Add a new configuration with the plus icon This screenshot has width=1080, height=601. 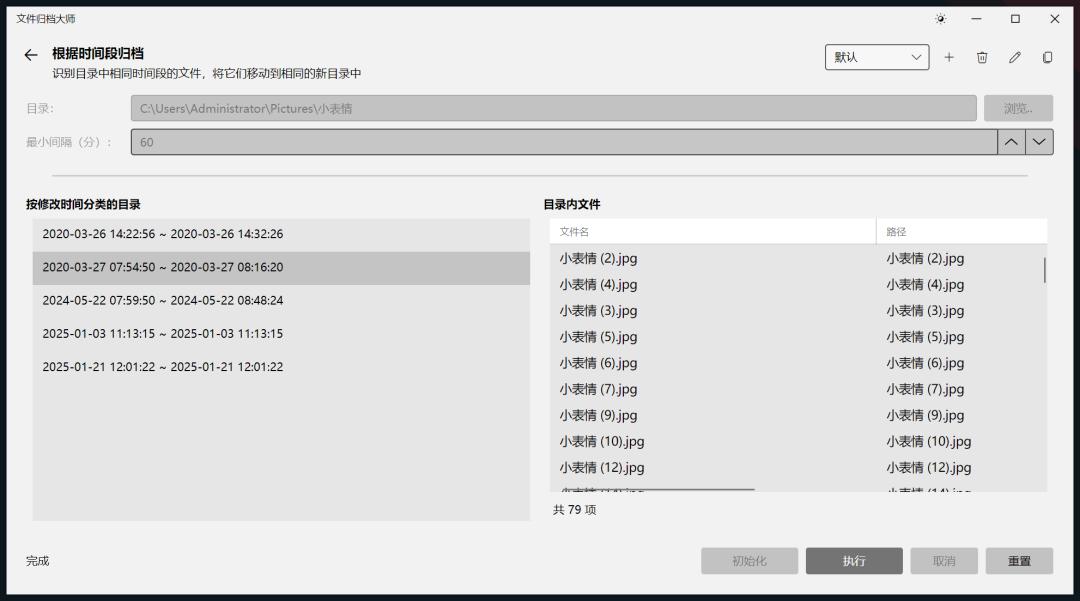pos(949,57)
